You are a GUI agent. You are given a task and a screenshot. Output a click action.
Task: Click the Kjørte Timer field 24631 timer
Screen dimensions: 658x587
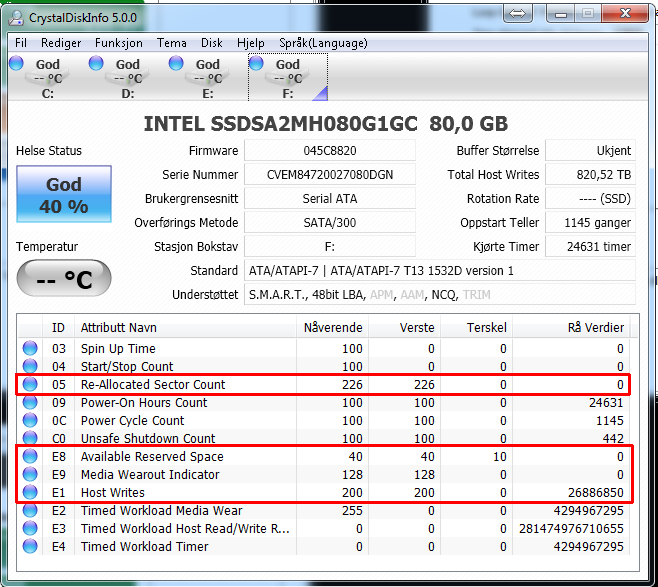click(x=590, y=246)
